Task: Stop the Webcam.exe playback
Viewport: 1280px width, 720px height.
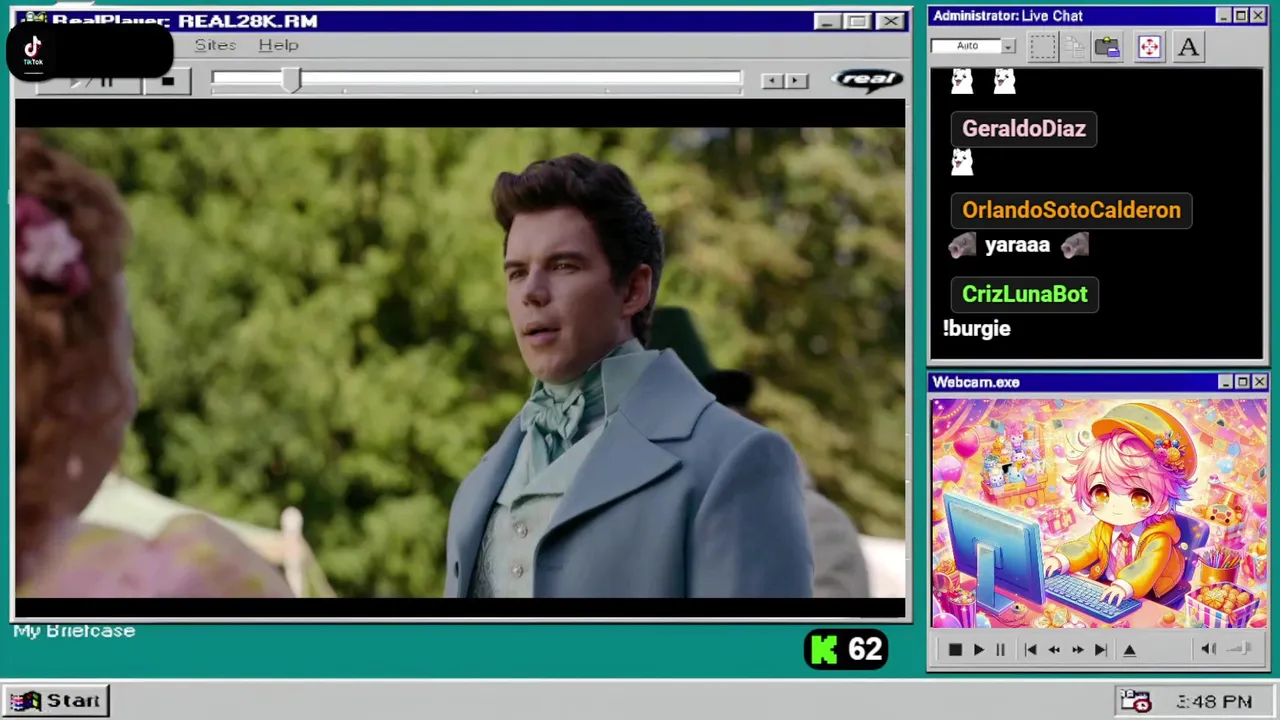Action: [x=955, y=650]
